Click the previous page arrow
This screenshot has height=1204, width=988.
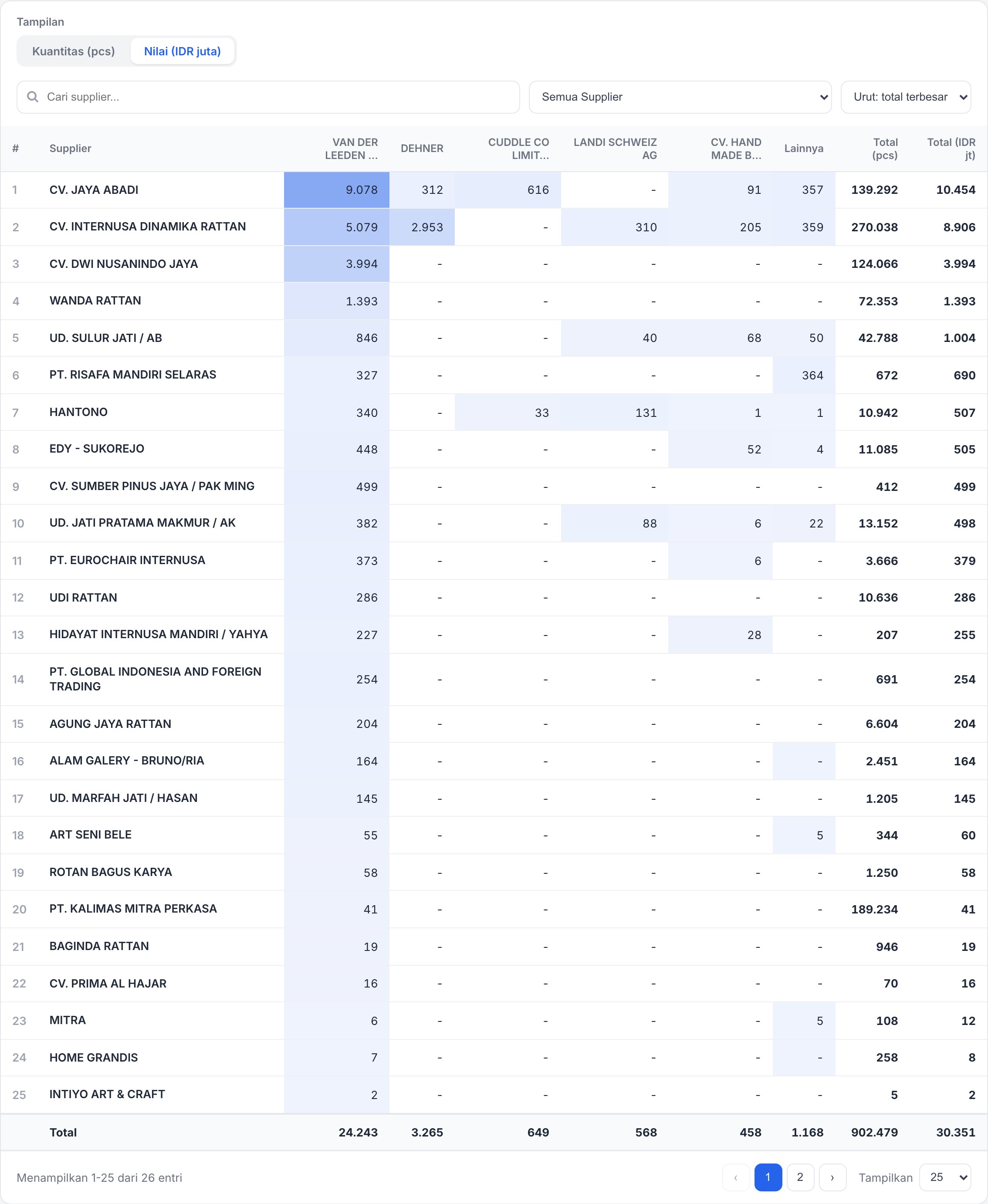[x=736, y=1177]
